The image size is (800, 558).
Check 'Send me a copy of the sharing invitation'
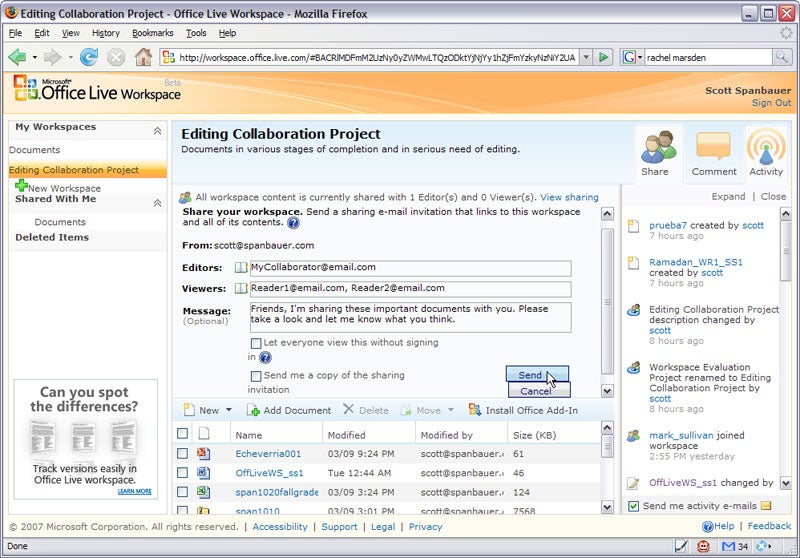pyautogui.click(x=256, y=376)
